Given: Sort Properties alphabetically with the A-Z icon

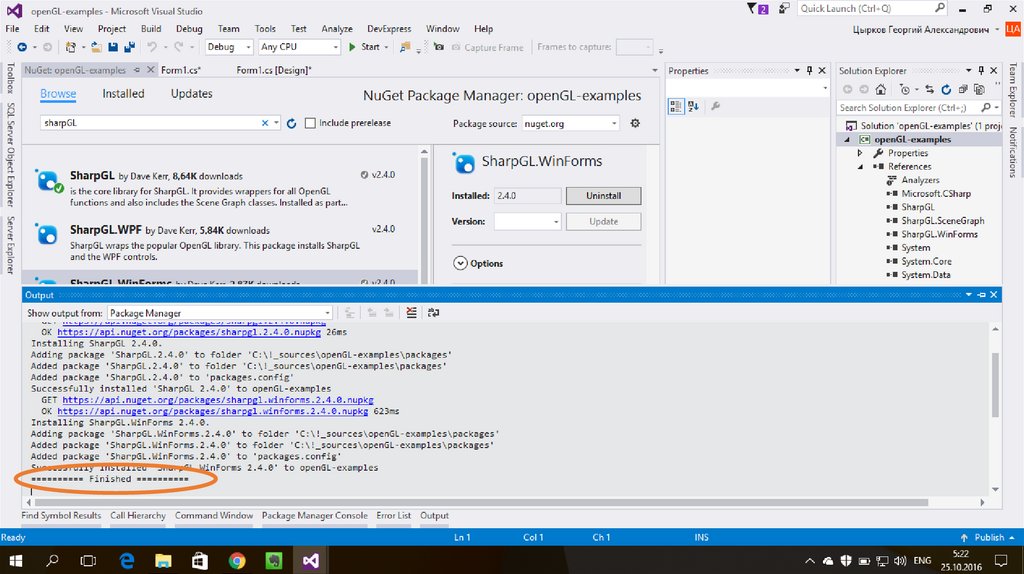Looking at the screenshot, I should click(694, 106).
